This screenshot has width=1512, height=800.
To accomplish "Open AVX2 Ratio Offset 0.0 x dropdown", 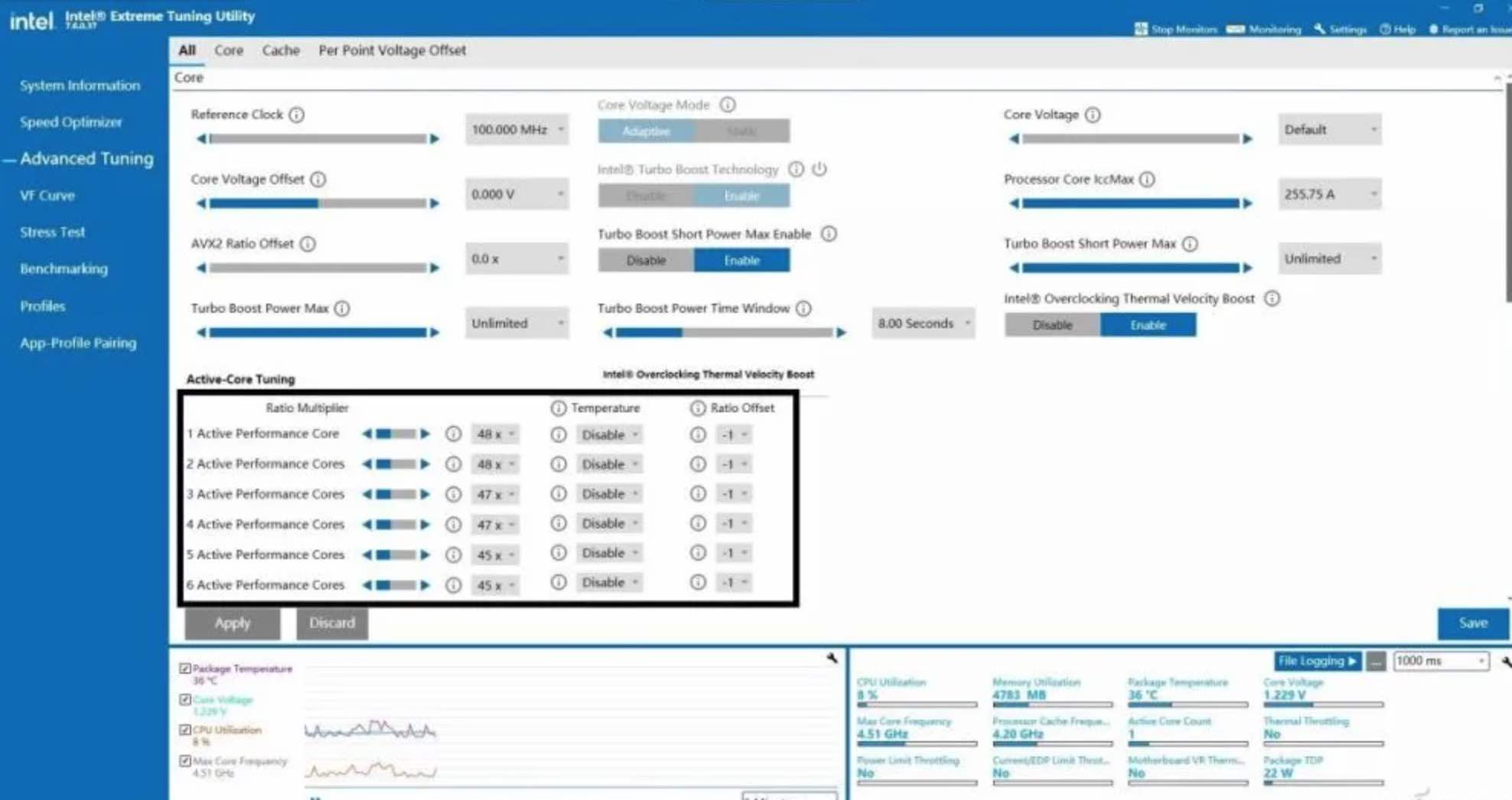I will coord(516,259).
